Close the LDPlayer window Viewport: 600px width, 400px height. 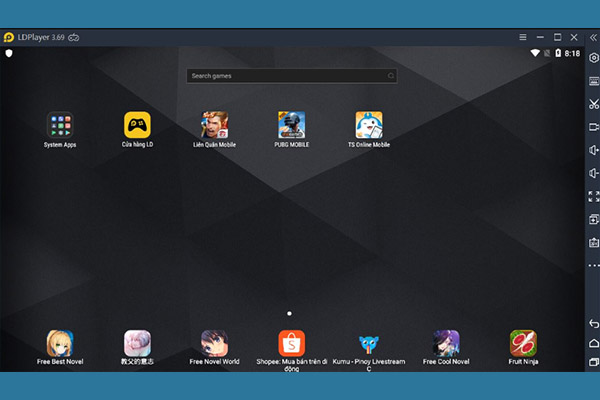pos(574,37)
